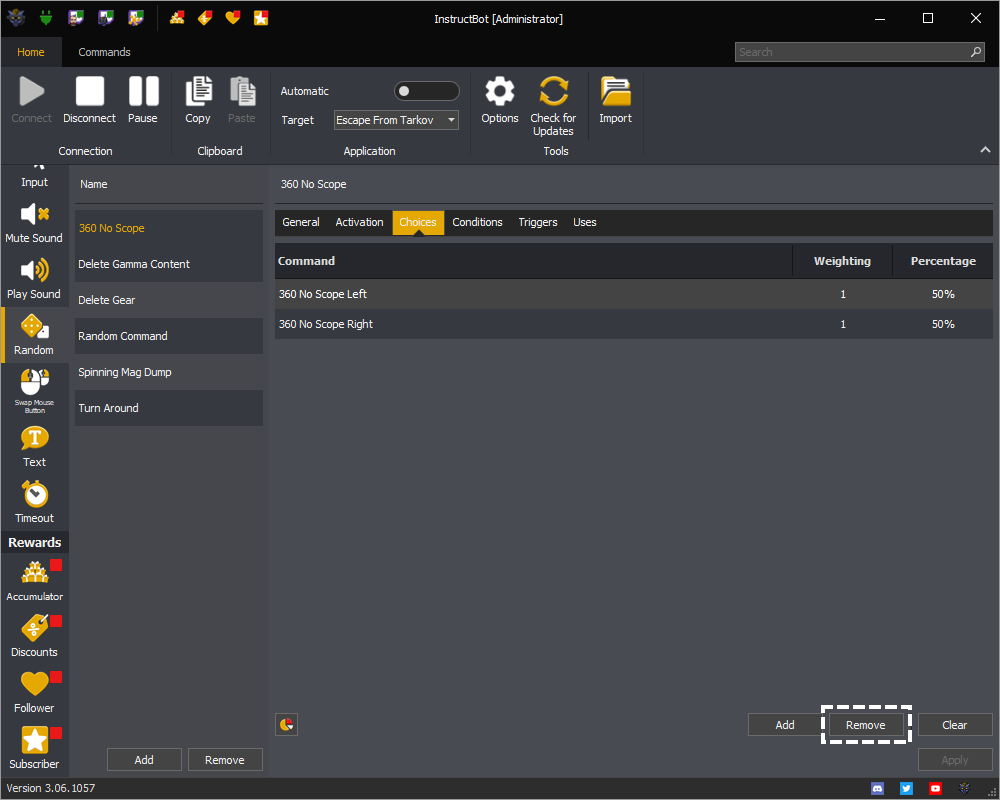The image size is (1000, 800).
Task: Select the Play Sound command type
Action: (x=34, y=279)
